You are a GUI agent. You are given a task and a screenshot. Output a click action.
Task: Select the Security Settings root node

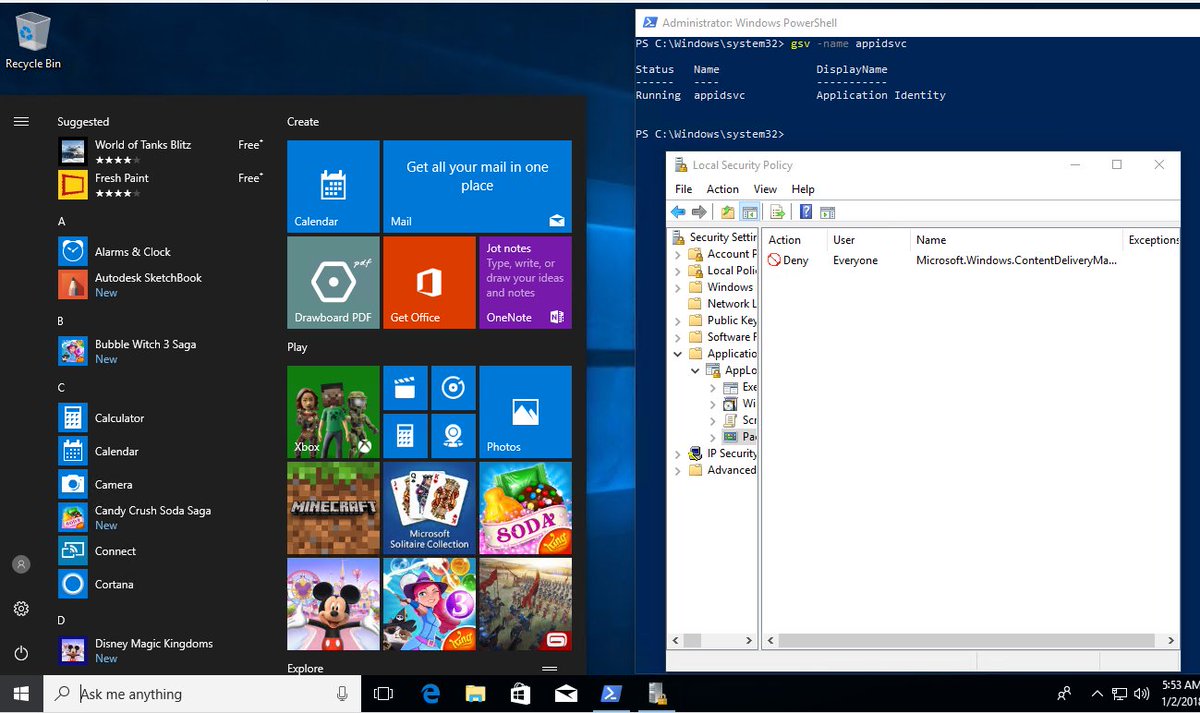(x=714, y=237)
